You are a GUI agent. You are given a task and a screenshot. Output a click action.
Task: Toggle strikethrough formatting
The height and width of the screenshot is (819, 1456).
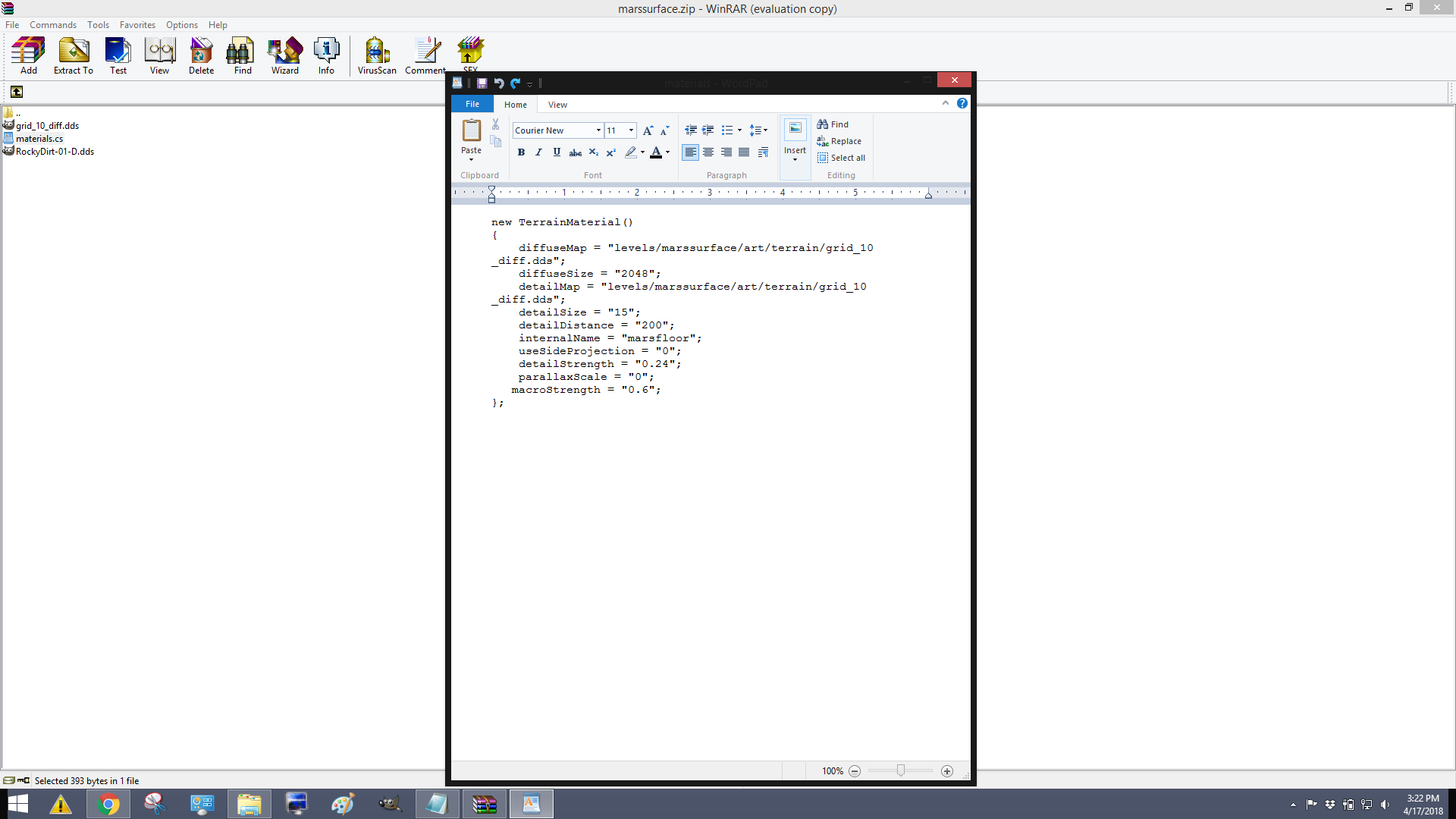(576, 152)
